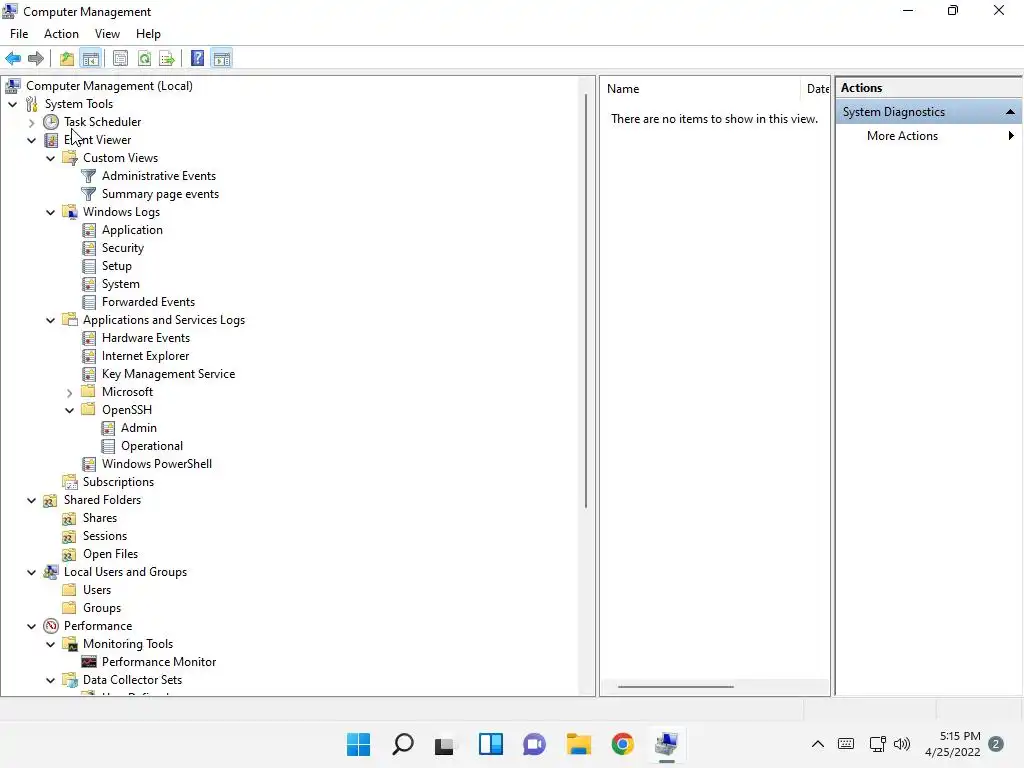Screen dimensions: 1024x768
Task: Select Setup log
Action: [x=117, y=266]
